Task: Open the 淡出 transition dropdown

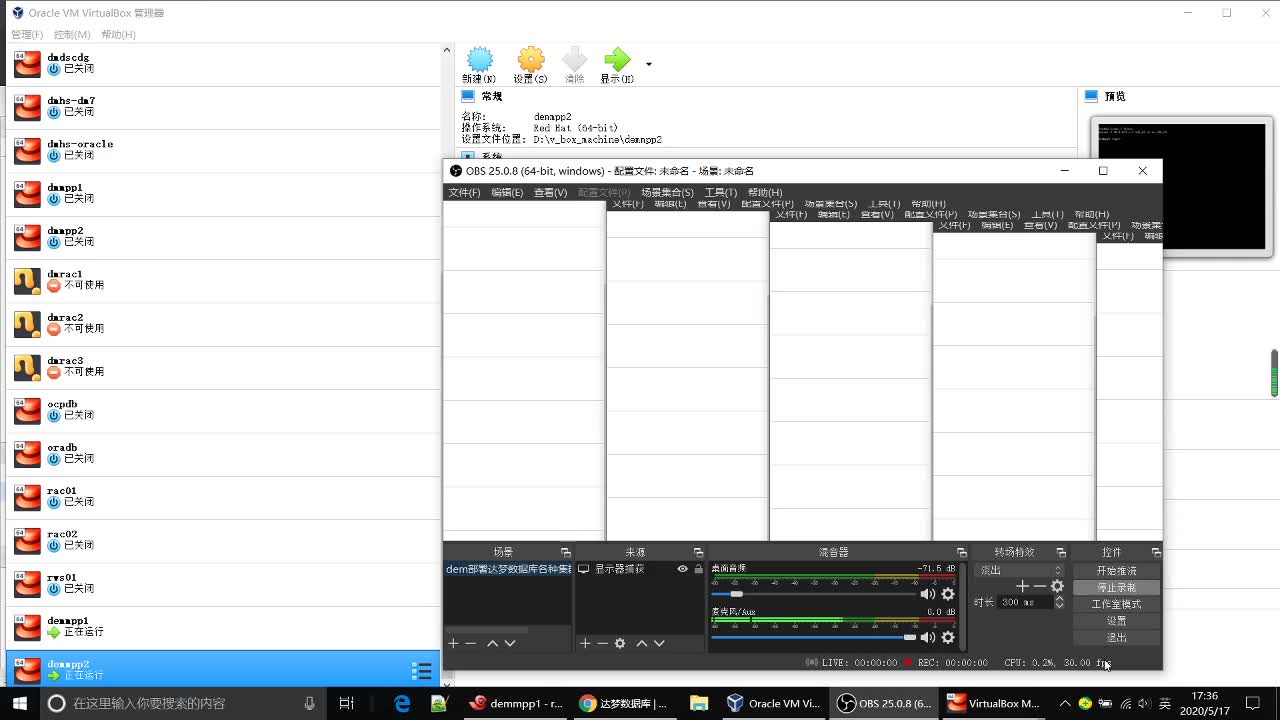Action: (x=1019, y=570)
